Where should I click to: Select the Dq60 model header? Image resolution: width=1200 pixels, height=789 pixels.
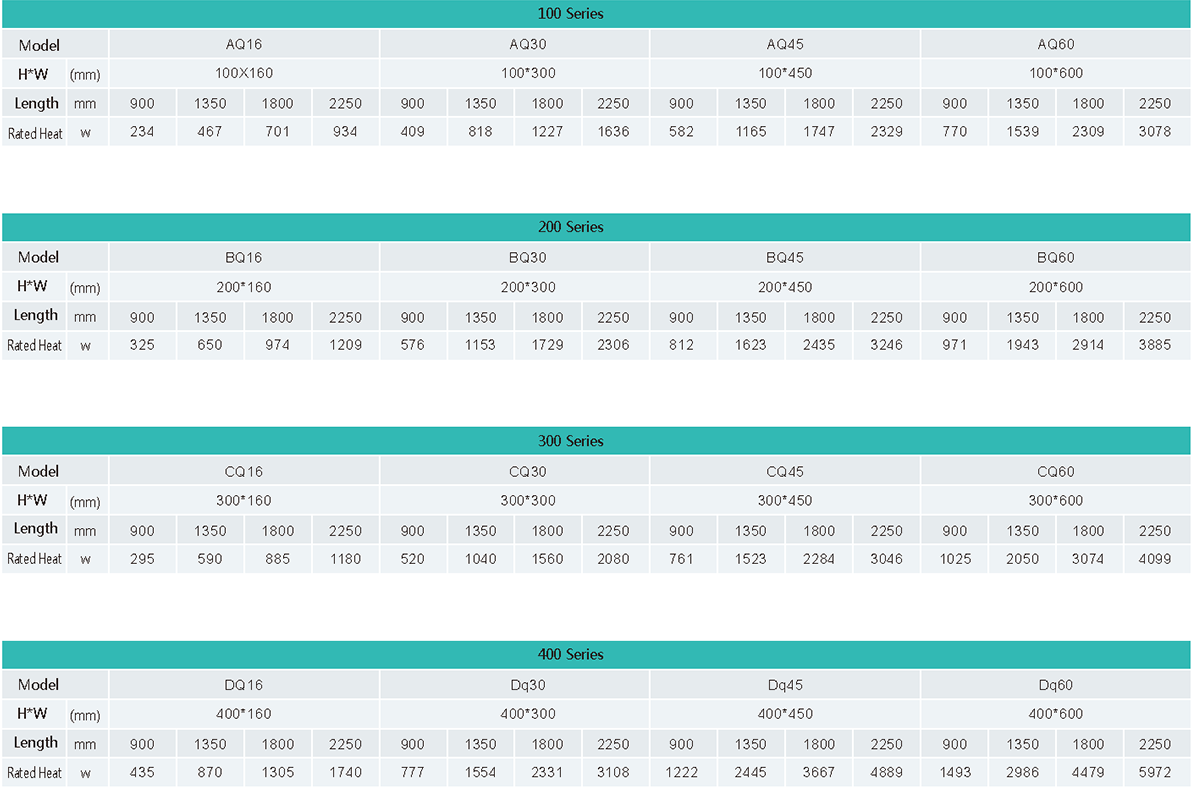coord(1055,685)
